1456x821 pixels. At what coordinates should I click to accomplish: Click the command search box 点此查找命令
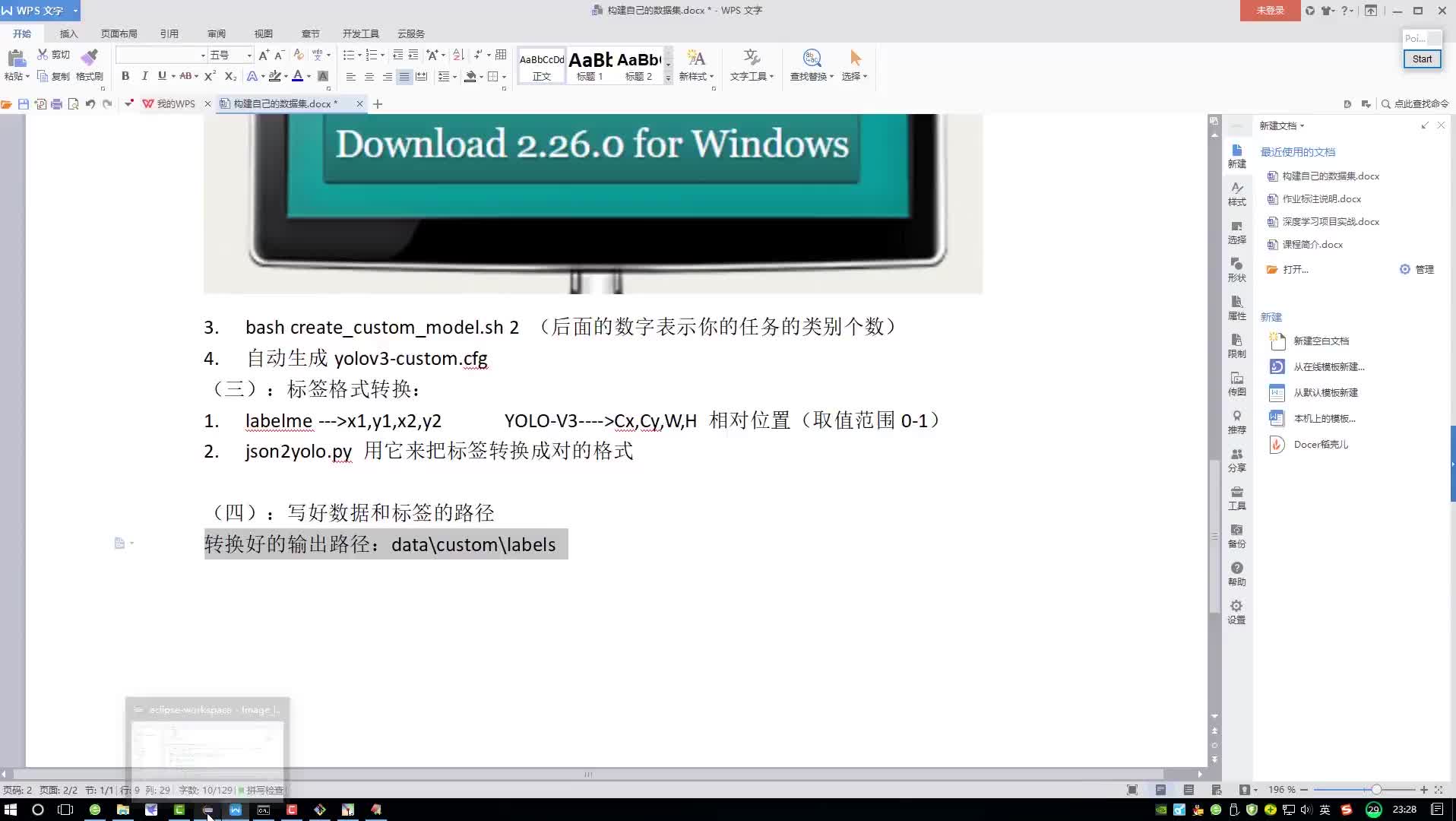point(1415,104)
